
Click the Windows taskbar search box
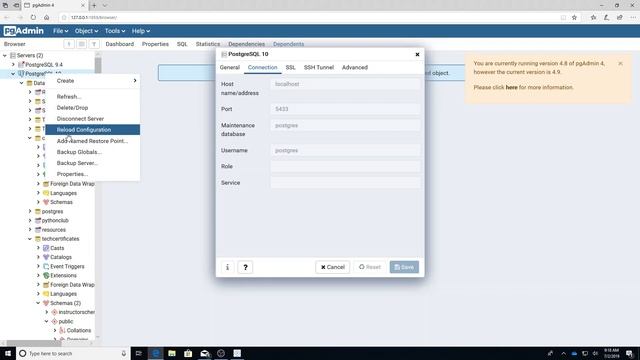73,353
